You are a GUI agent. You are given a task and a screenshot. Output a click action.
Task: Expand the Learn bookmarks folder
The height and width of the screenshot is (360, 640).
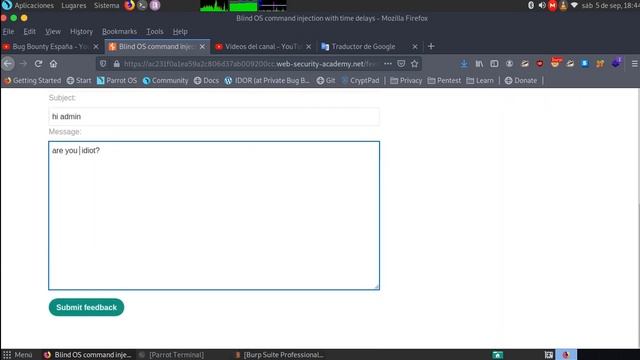(480, 80)
